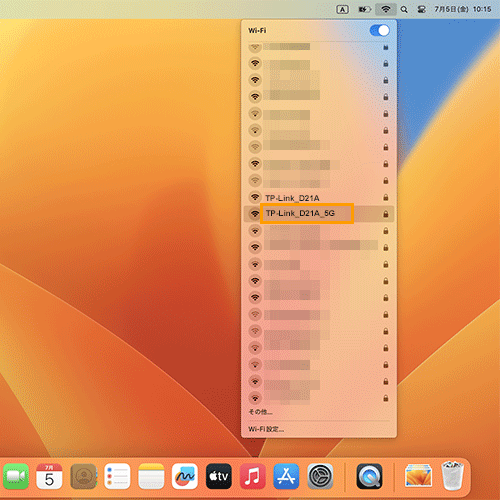
Task: Open Apple TV app in Dock
Action: 219,476
